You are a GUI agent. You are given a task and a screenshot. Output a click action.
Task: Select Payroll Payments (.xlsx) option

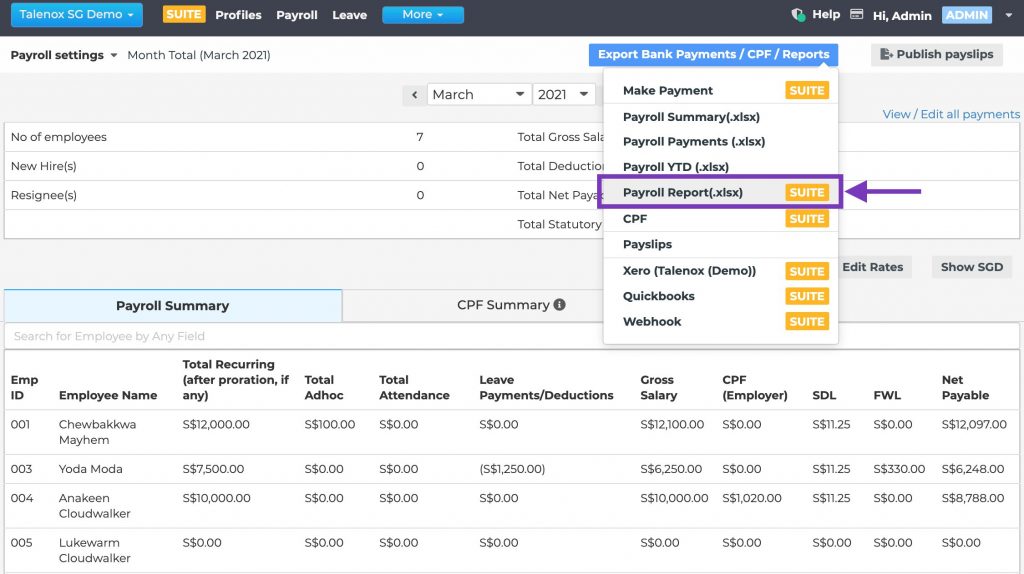point(720,142)
